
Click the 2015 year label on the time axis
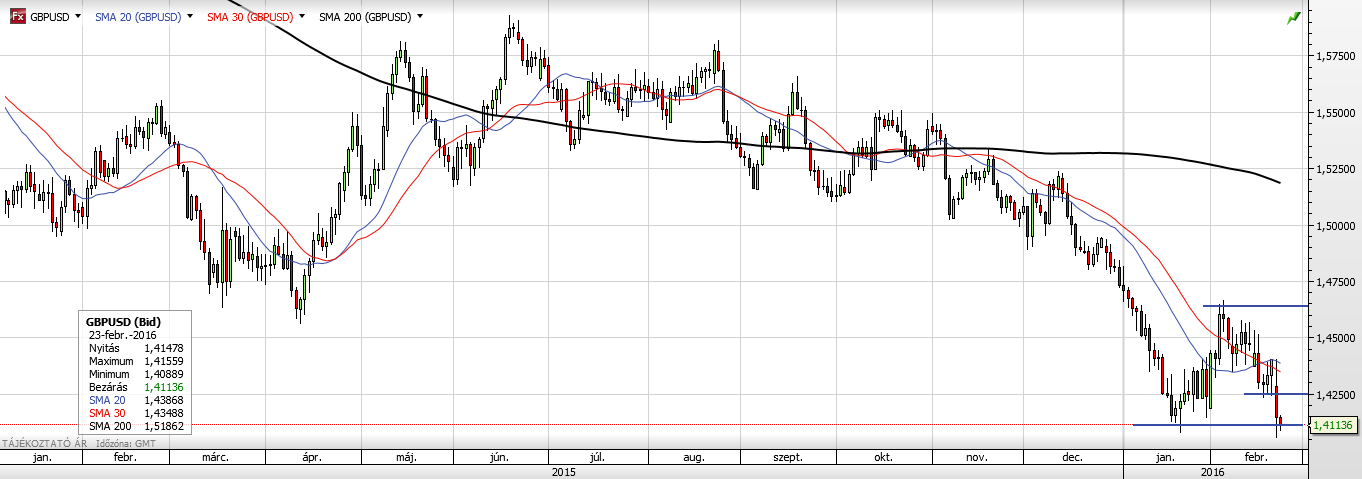563,471
